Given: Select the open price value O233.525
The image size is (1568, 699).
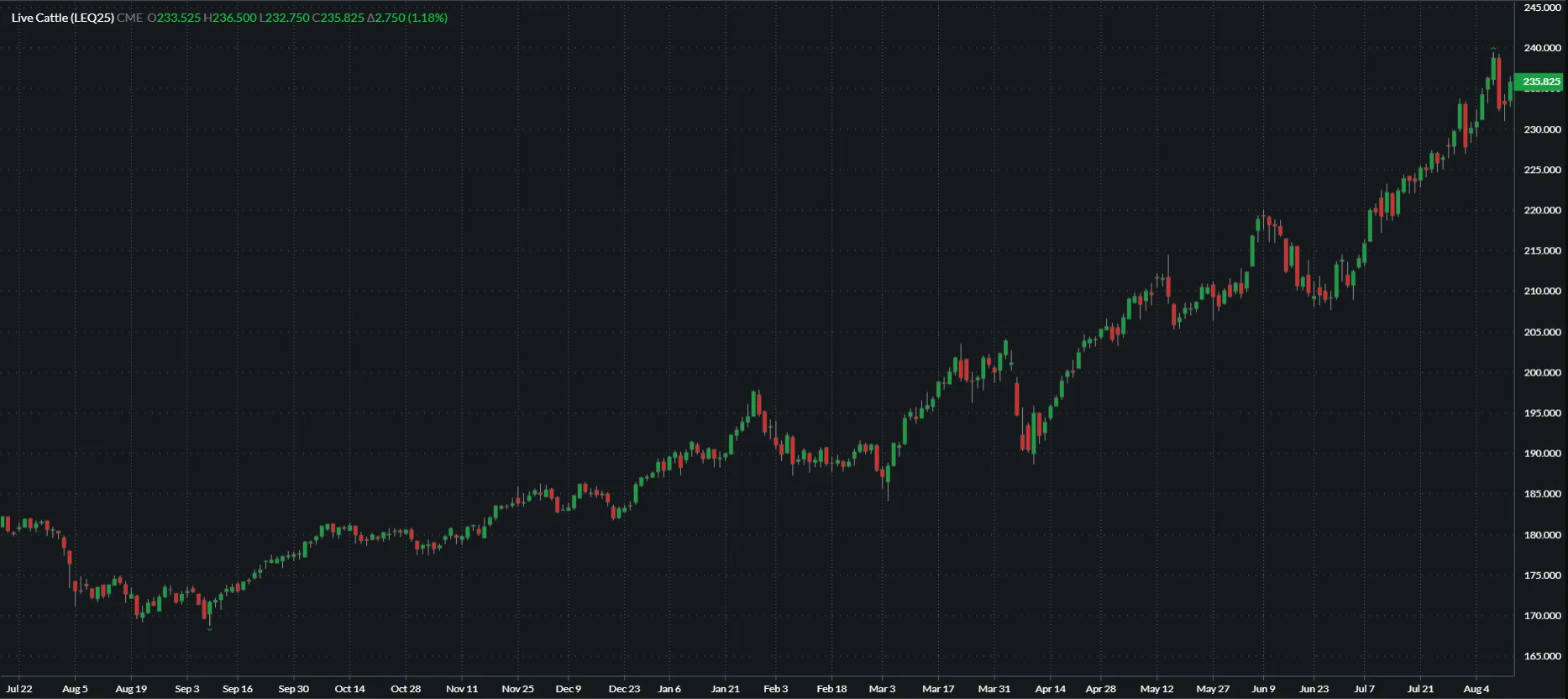Looking at the screenshot, I should 174,18.
